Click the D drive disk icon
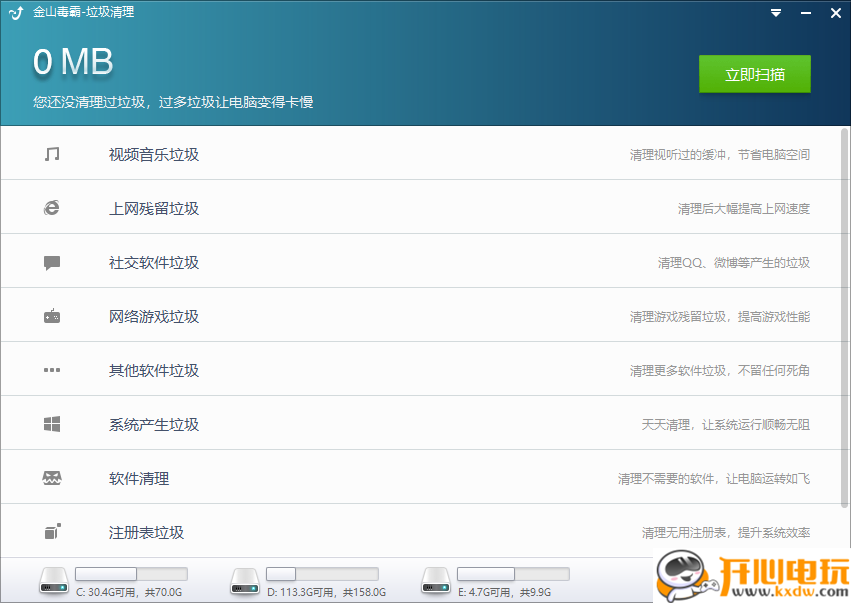Image resolution: width=851 pixels, height=603 pixels. pyautogui.click(x=244, y=578)
